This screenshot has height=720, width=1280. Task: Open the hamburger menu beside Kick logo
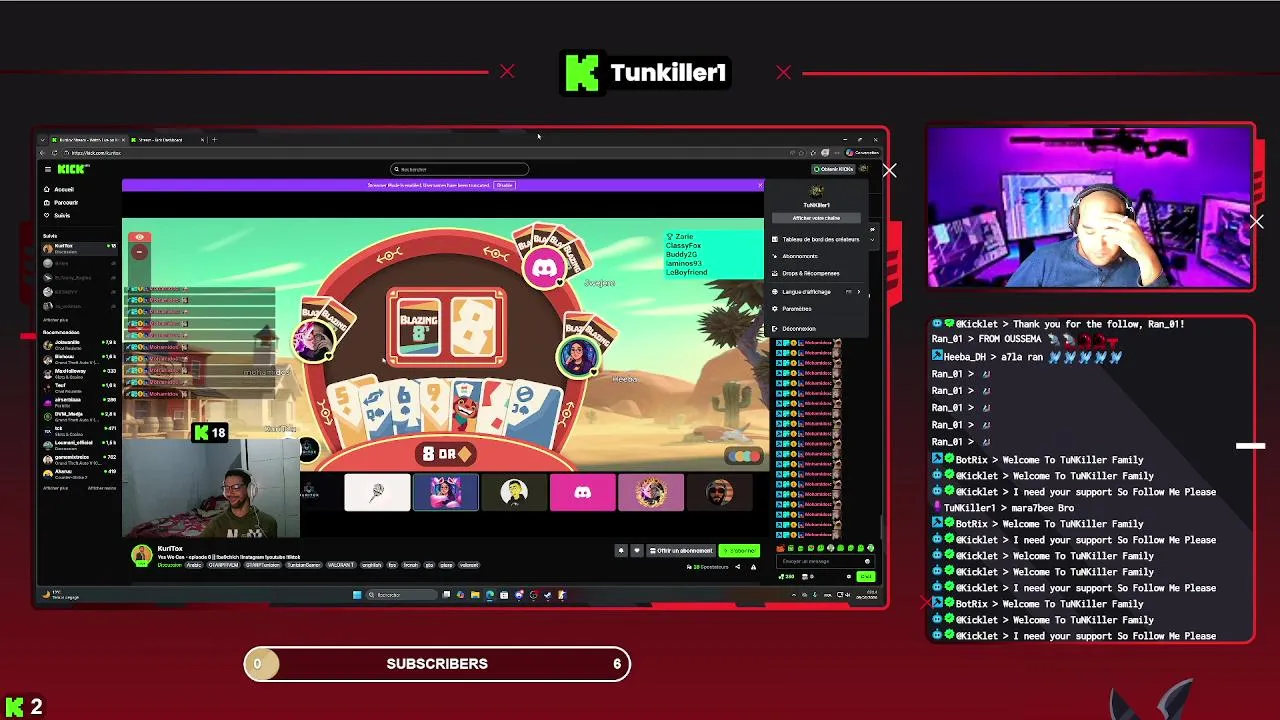click(x=47, y=169)
